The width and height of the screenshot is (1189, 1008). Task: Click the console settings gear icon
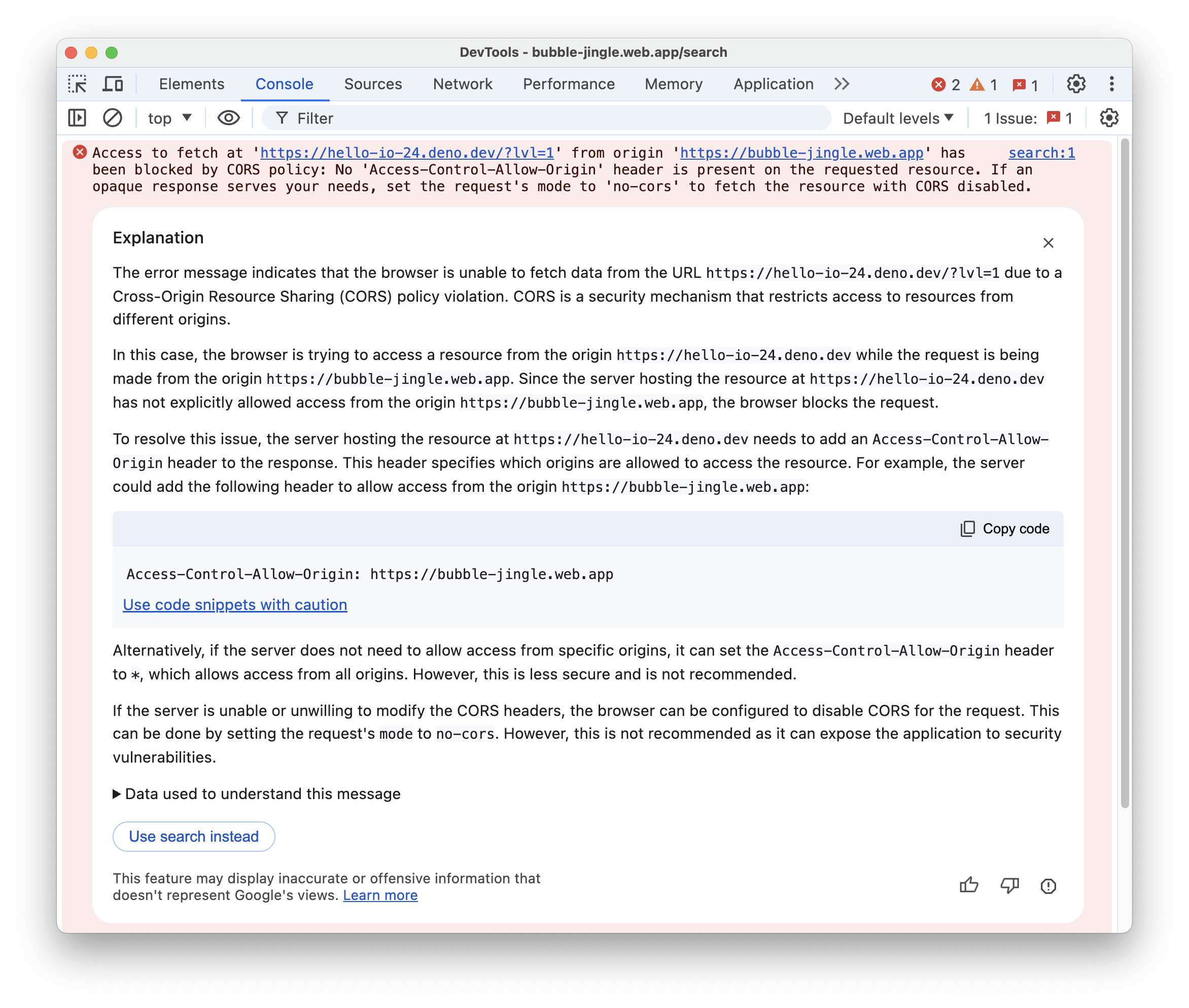click(x=1109, y=118)
